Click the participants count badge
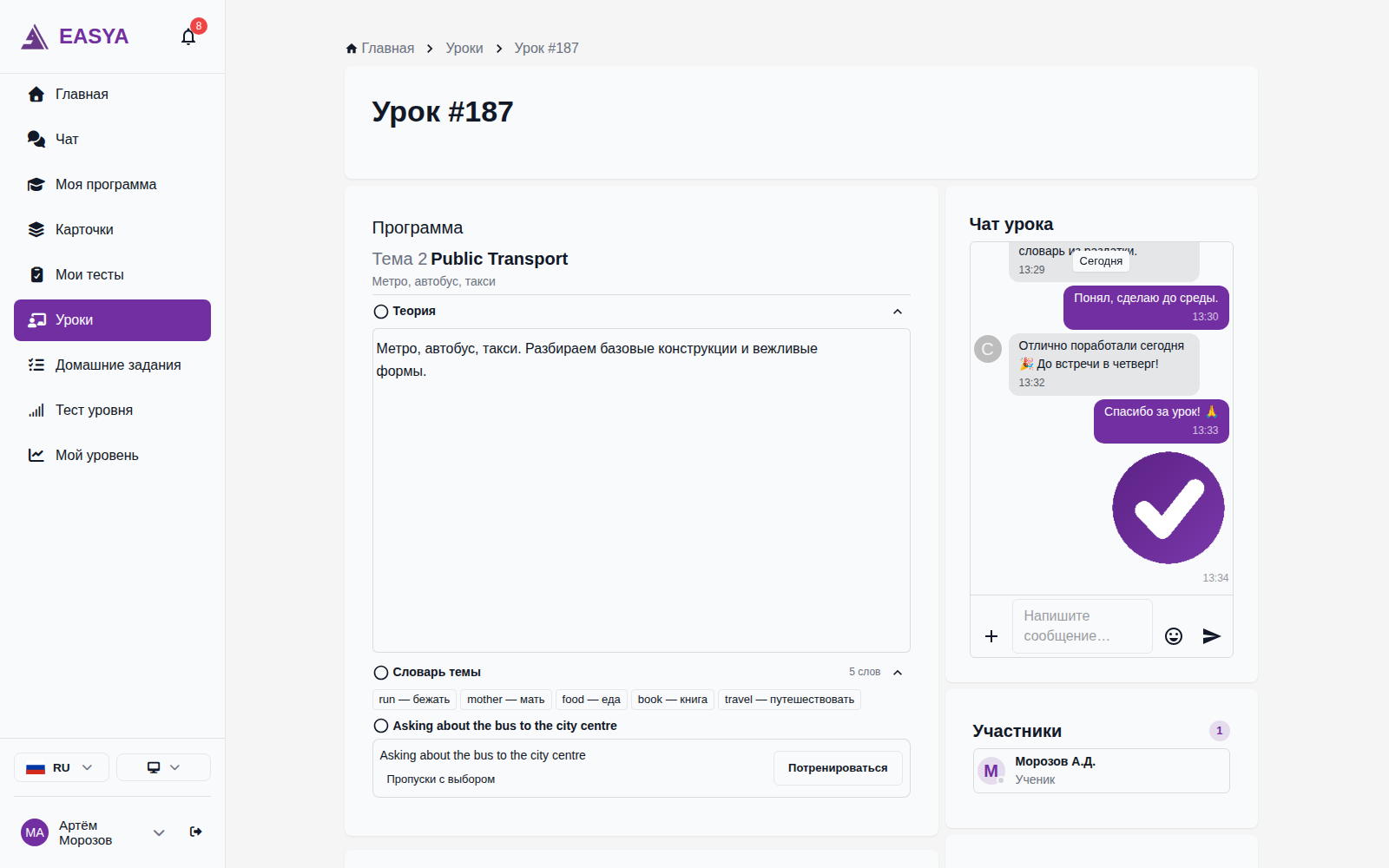This screenshot has height=868, width=1389. pyautogui.click(x=1220, y=731)
